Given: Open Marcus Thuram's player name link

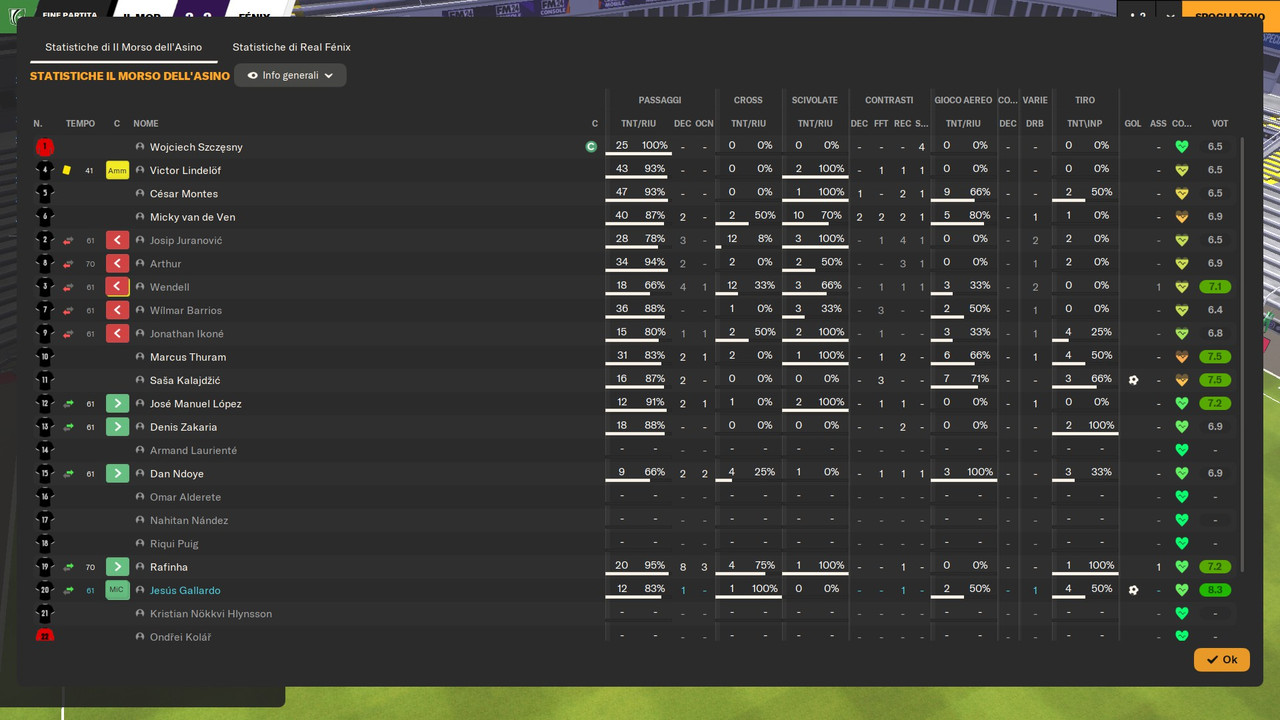Looking at the screenshot, I should (188, 357).
